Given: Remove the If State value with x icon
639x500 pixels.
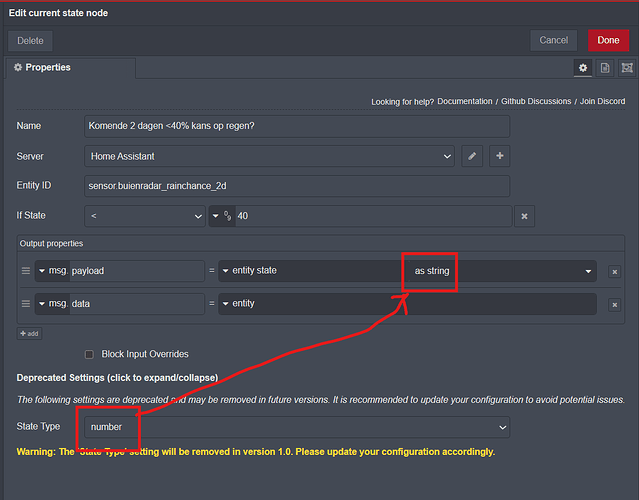Looking at the screenshot, I should (524, 216).
